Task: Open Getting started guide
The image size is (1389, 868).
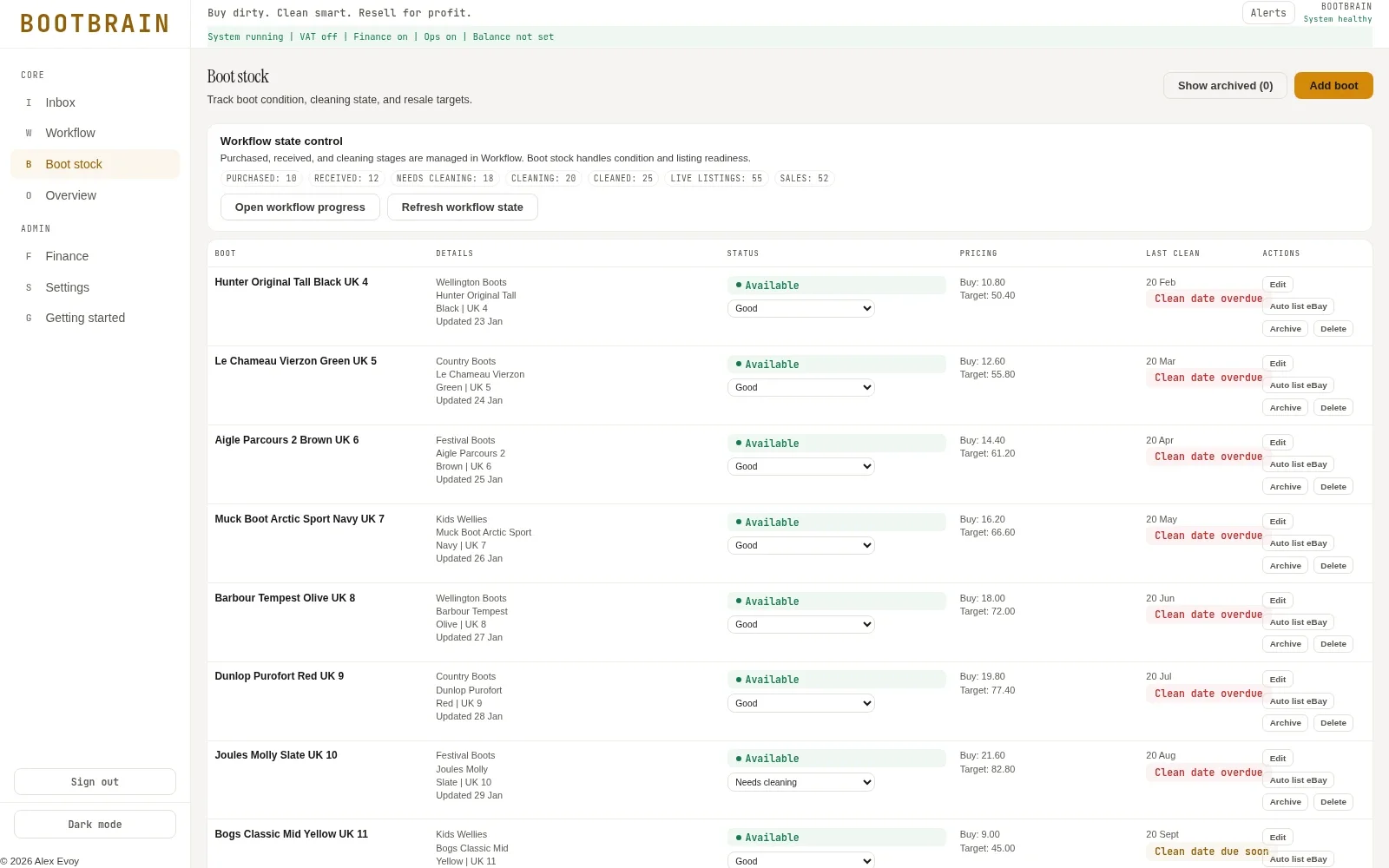Action: (x=95, y=318)
